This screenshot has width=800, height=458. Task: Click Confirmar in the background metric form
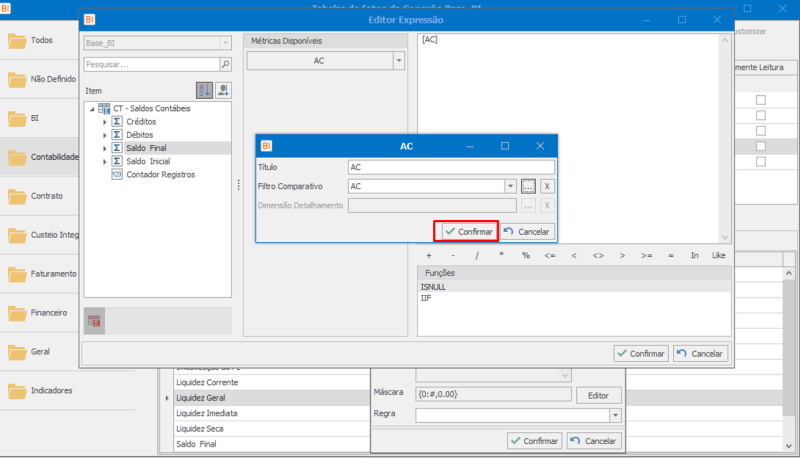534,441
